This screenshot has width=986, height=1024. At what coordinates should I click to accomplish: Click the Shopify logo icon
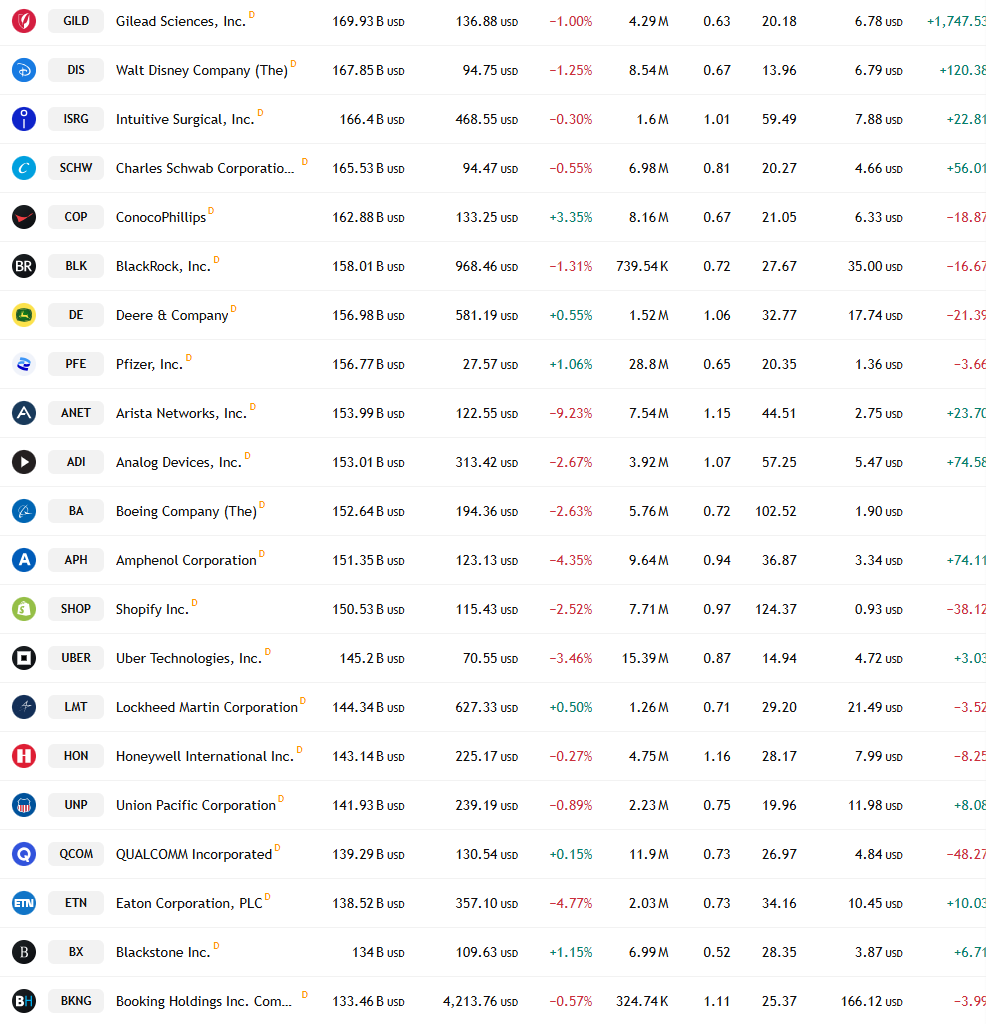click(x=24, y=609)
